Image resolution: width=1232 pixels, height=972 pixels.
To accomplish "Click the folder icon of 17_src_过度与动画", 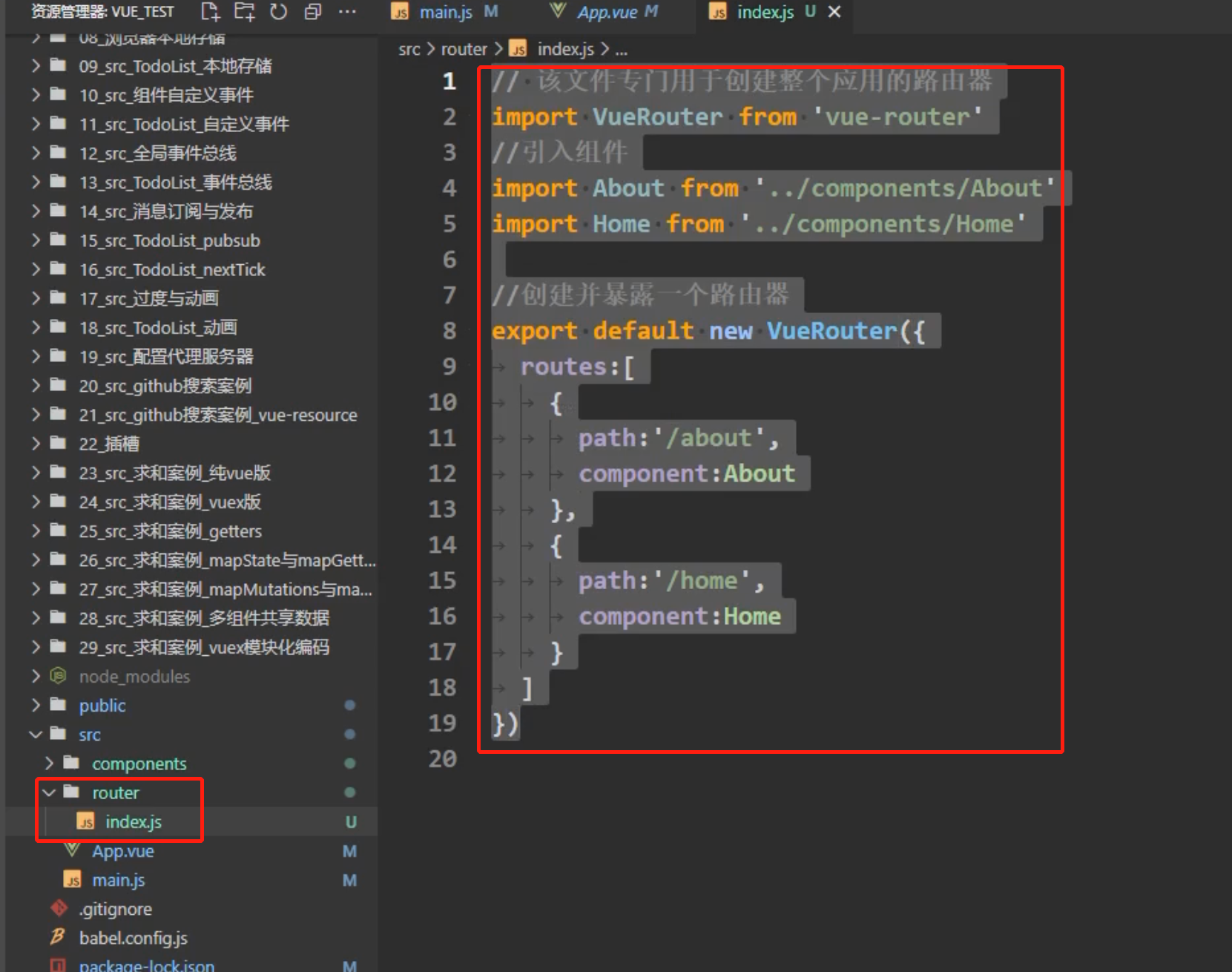I will (58, 298).
